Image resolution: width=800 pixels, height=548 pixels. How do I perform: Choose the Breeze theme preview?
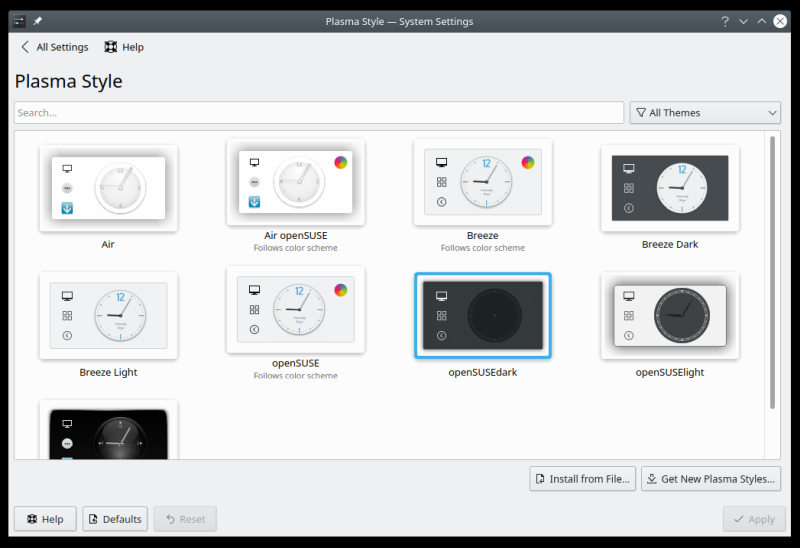[x=483, y=181]
